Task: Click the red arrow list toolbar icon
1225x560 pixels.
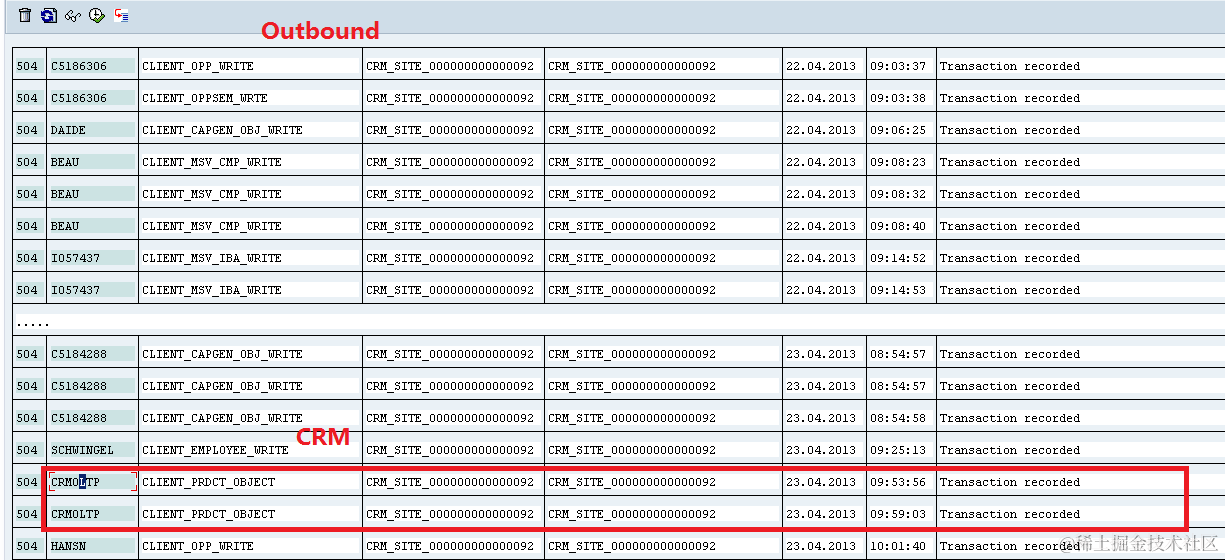Action: click(121, 15)
